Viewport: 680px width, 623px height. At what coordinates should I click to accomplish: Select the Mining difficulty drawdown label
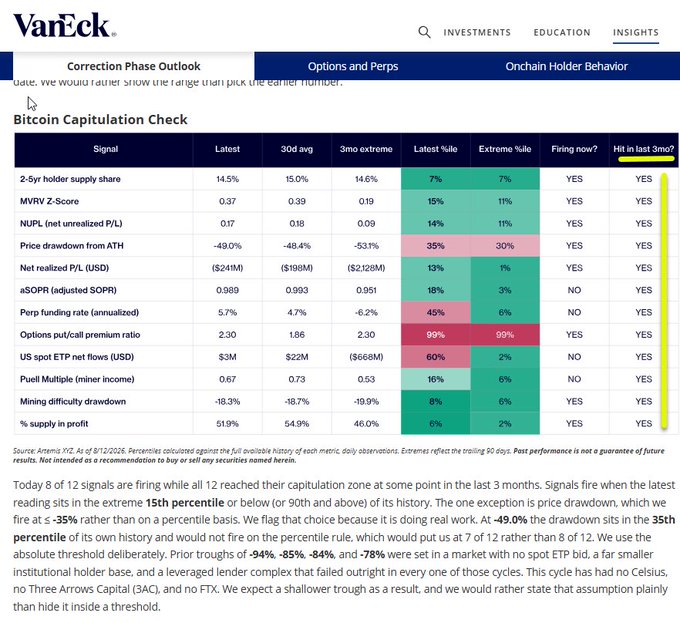click(x=73, y=401)
